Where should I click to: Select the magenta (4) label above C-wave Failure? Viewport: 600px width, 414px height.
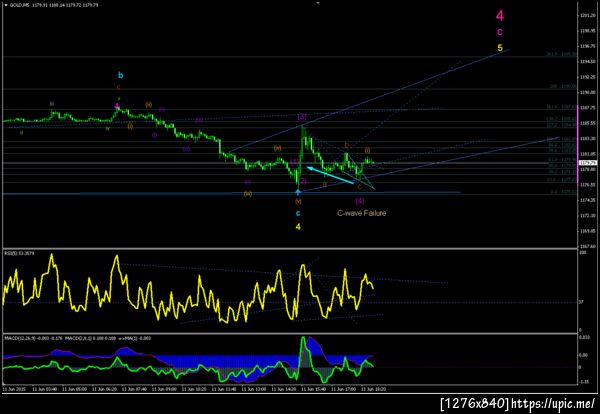point(360,200)
